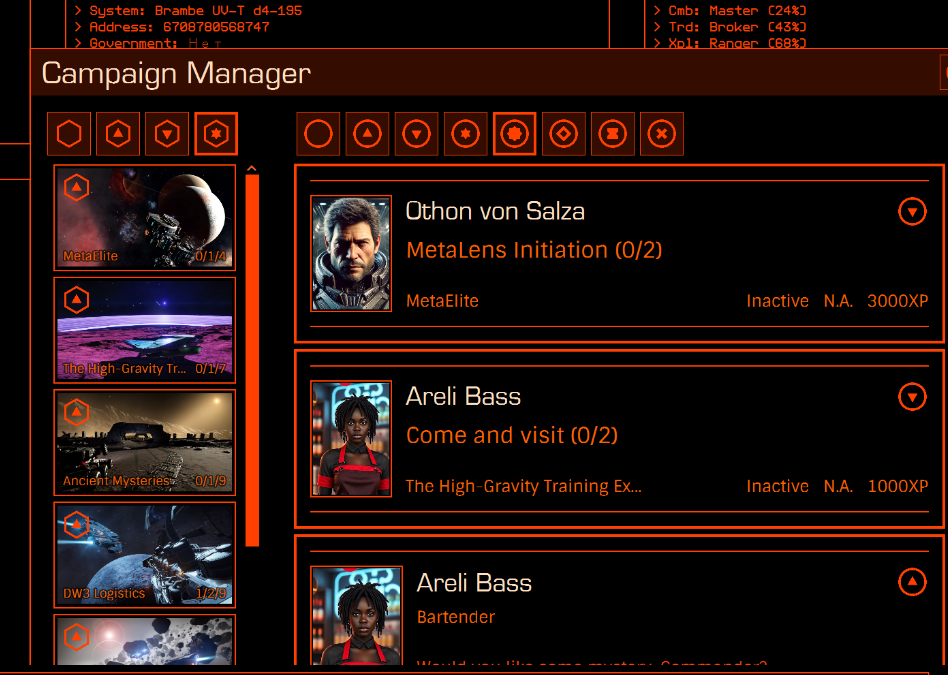Toggle the hexagon star campaign filter

click(216, 134)
